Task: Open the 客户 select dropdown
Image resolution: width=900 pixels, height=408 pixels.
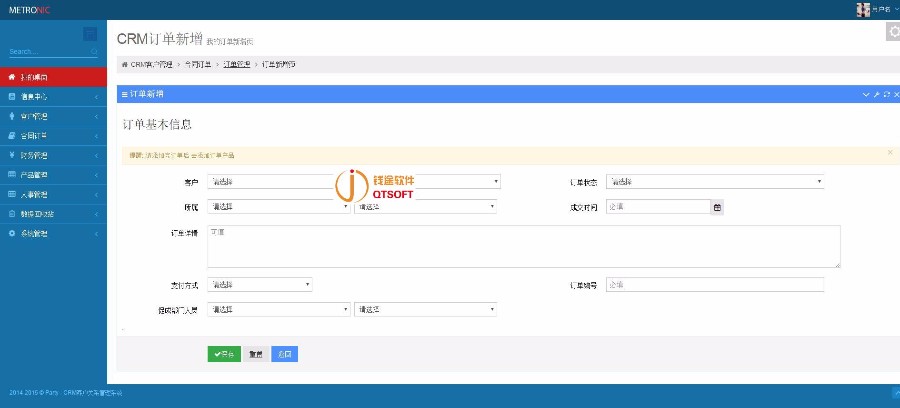Action: click(354, 182)
